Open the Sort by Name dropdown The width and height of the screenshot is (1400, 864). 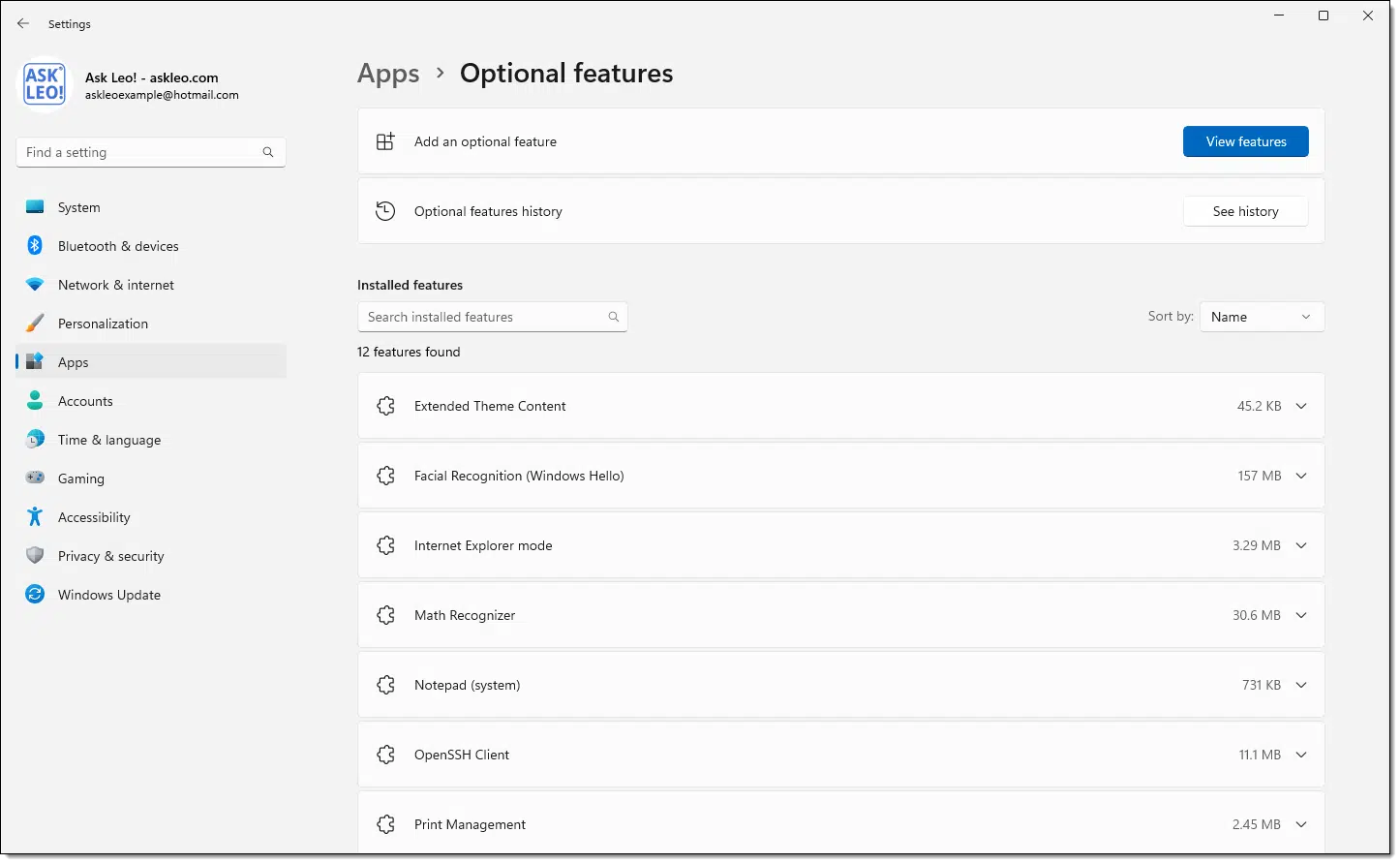(x=1262, y=317)
